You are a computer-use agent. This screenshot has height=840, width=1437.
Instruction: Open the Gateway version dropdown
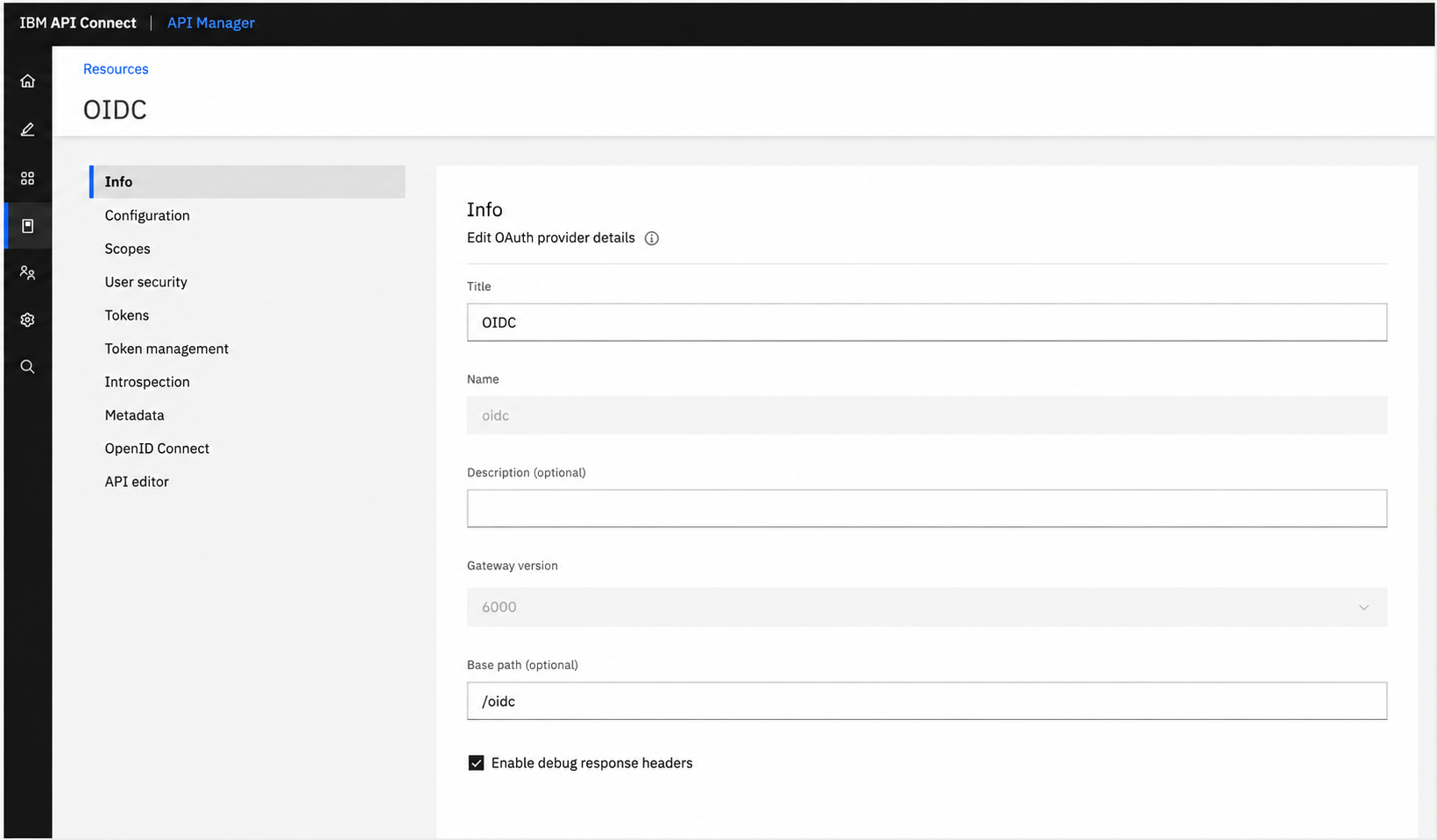[x=927, y=607]
